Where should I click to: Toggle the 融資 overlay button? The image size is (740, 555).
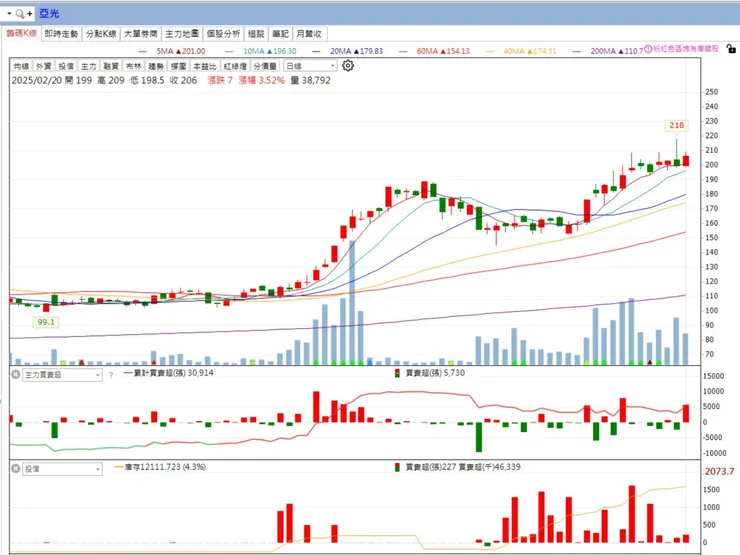tap(111, 66)
